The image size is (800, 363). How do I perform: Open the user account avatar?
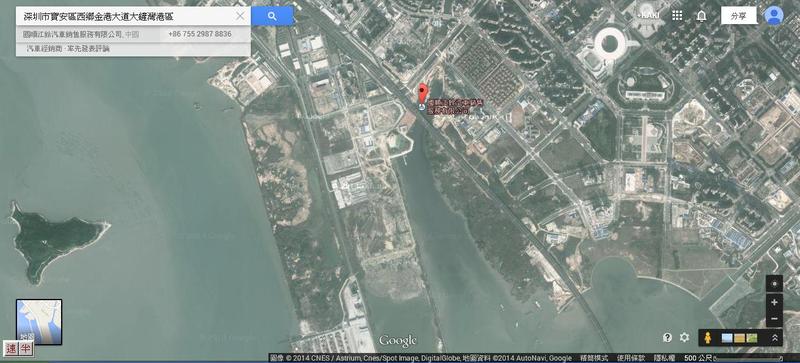pyautogui.click(x=773, y=15)
